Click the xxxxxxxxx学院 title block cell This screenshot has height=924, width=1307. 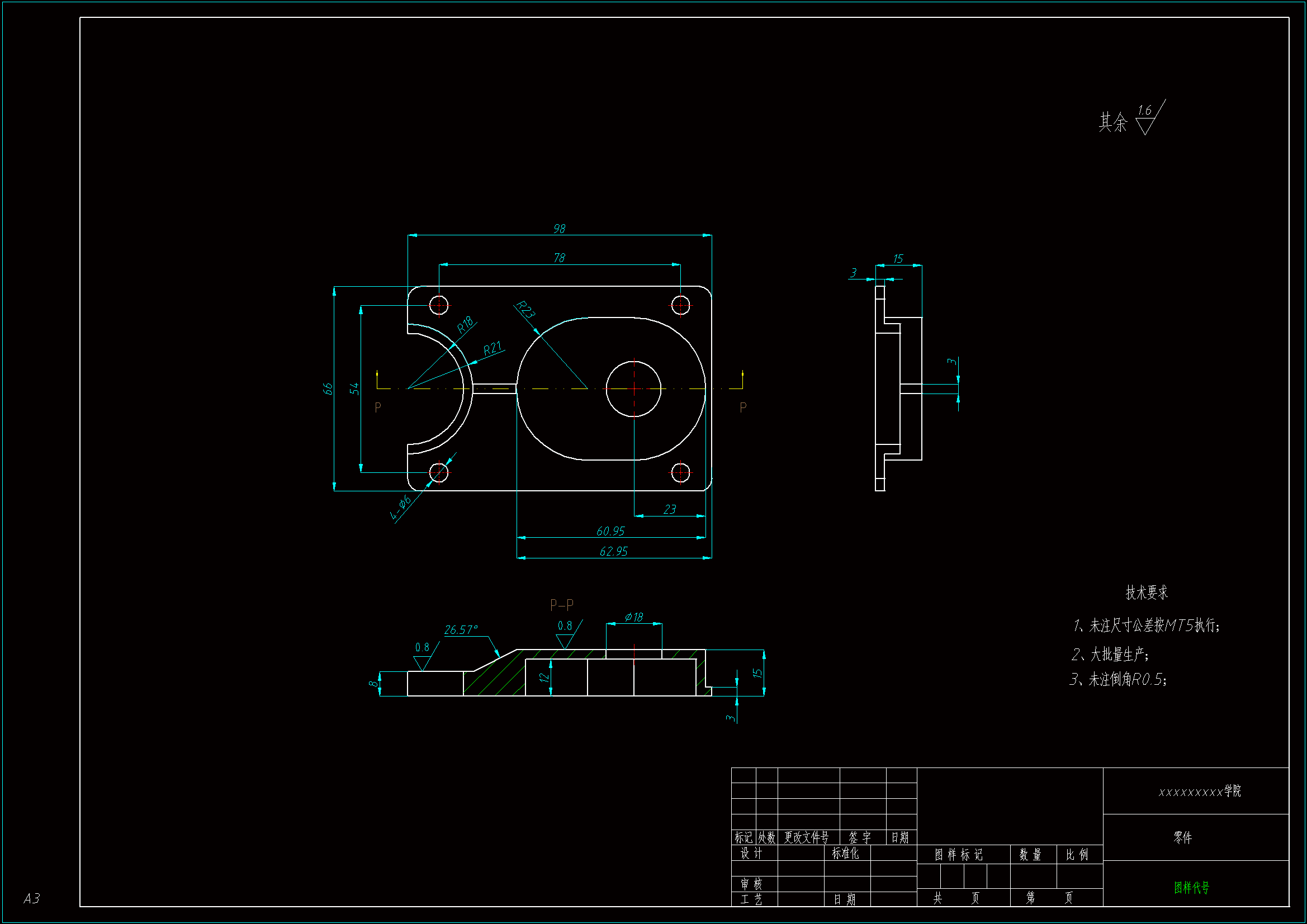tap(1200, 792)
